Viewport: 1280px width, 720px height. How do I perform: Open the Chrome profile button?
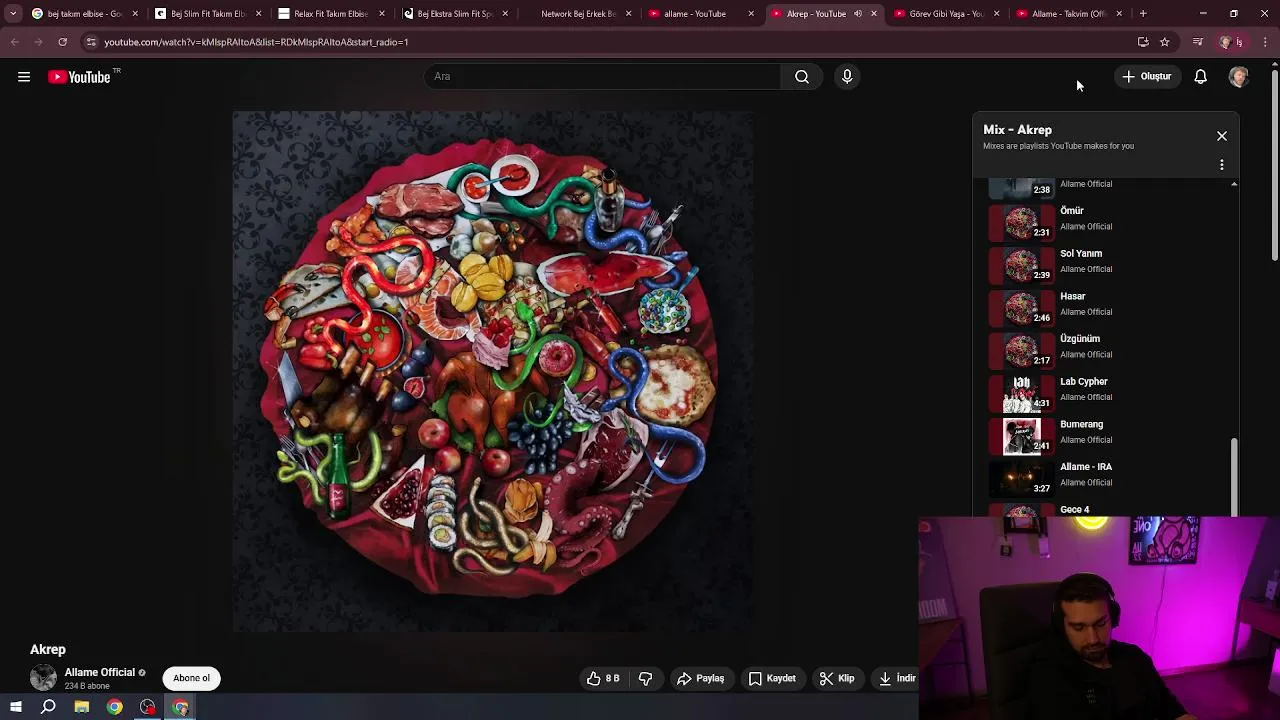[x=1231, y=42]
